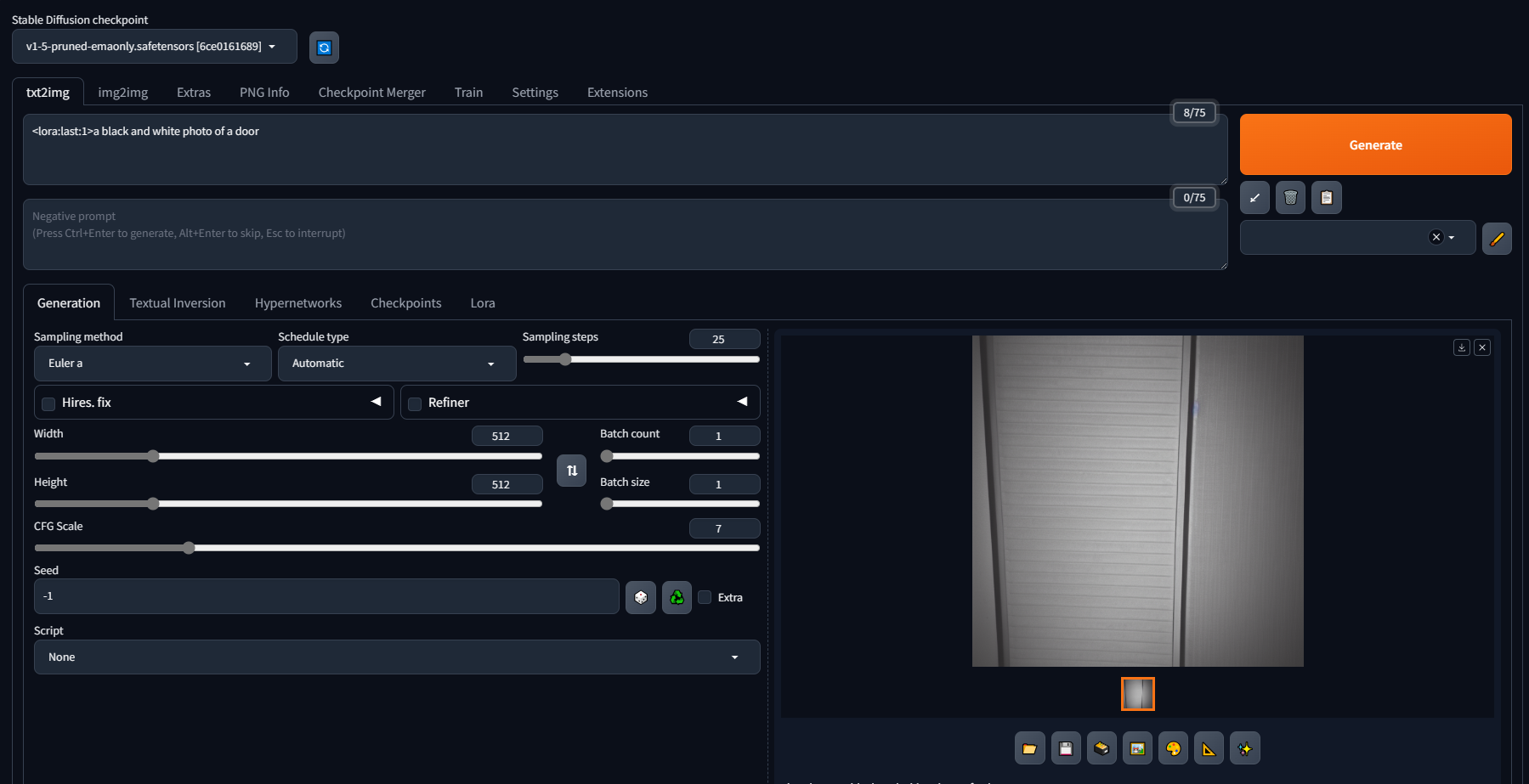Open the PNG Info tab
This screenshot has width=1529, height=784.
coord(264,93)
